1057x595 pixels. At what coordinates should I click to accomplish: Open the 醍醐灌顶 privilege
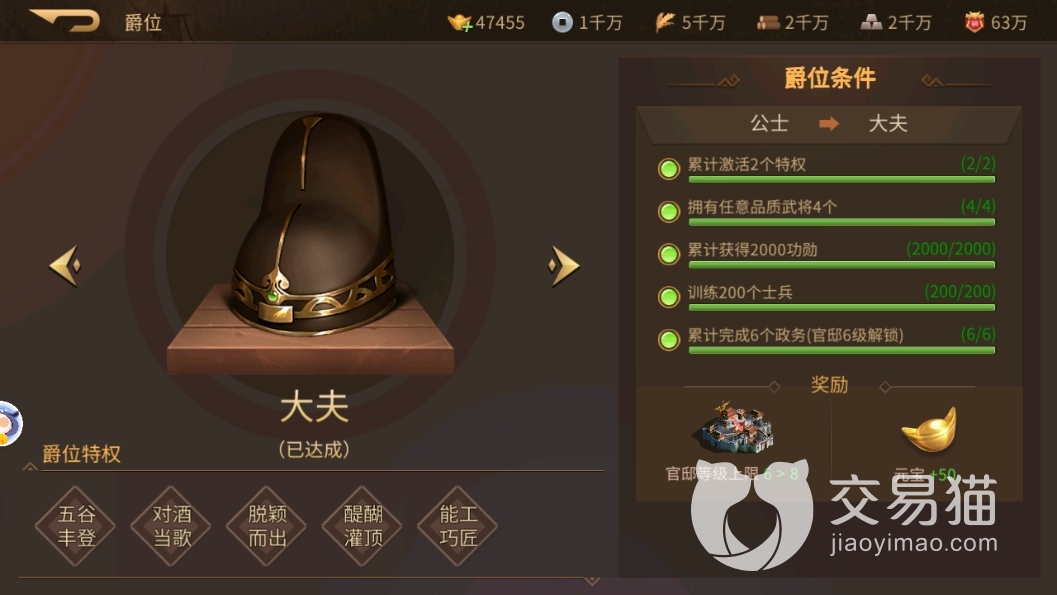coord(363,526)
